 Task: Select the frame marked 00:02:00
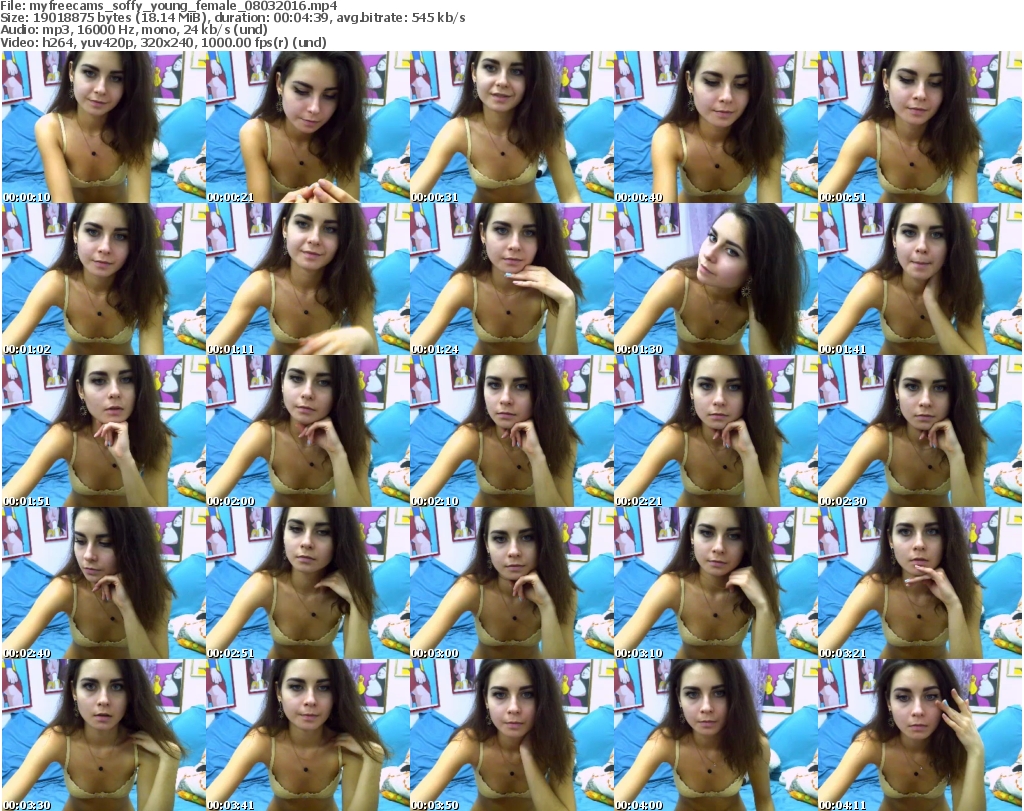point(307,431)
